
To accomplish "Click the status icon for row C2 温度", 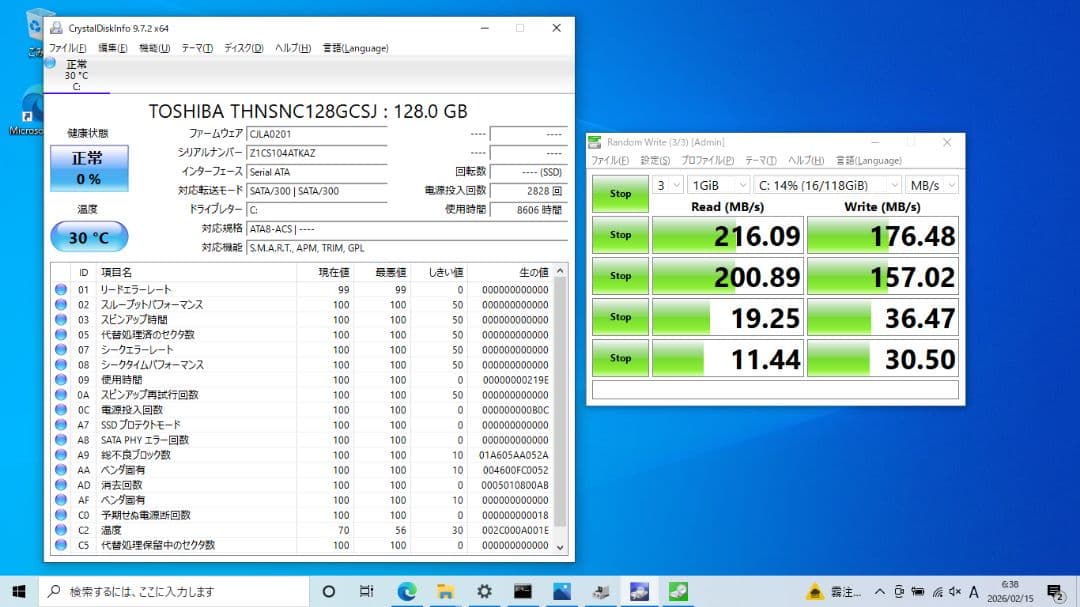I will 61,530.
